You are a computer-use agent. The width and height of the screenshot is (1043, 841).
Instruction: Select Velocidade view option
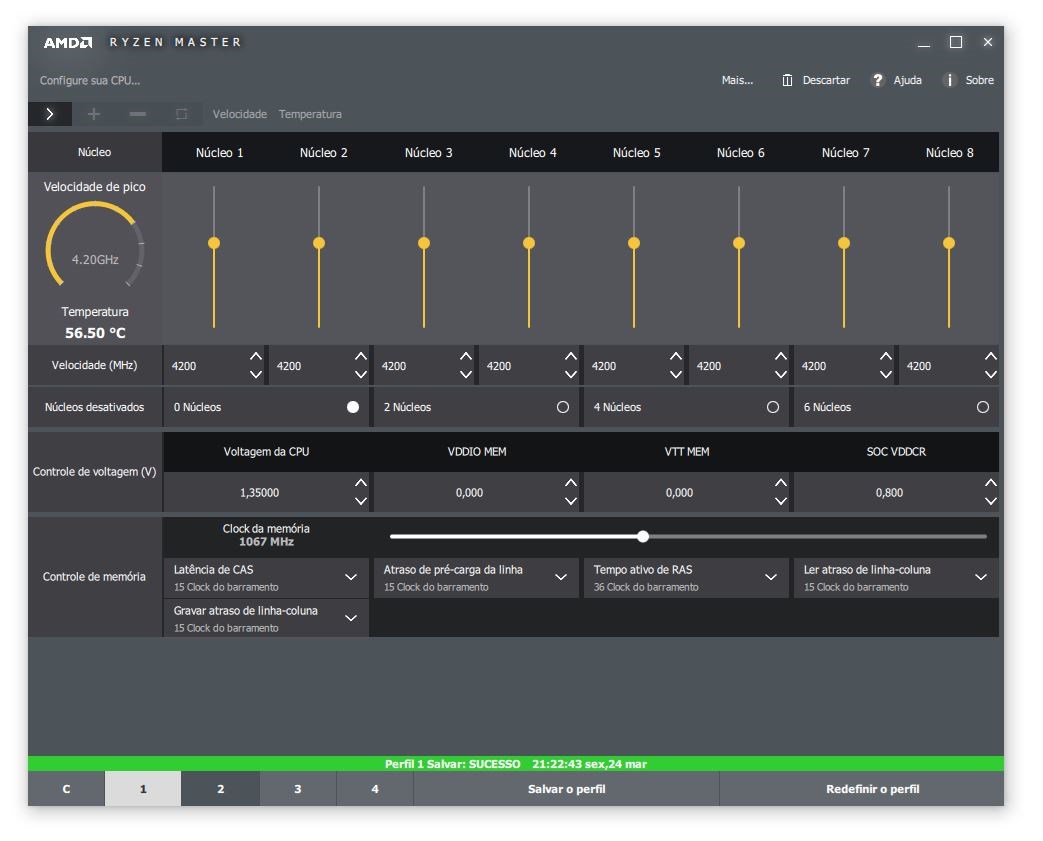click(239, 114)
